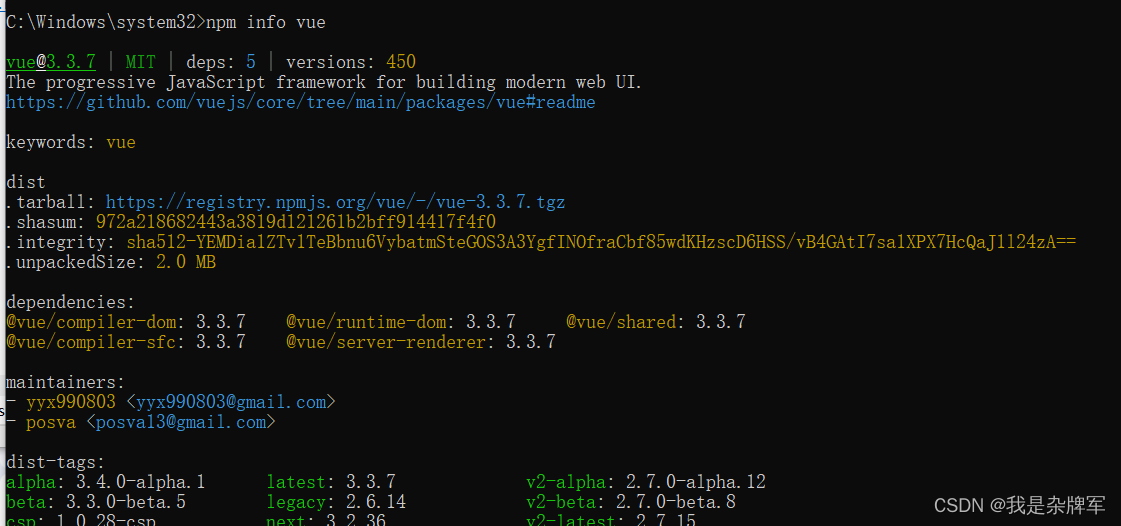This screenshot has height=526, width=1121.
Task: Click maintainer name posva
Action: click(x=51, y=422)
